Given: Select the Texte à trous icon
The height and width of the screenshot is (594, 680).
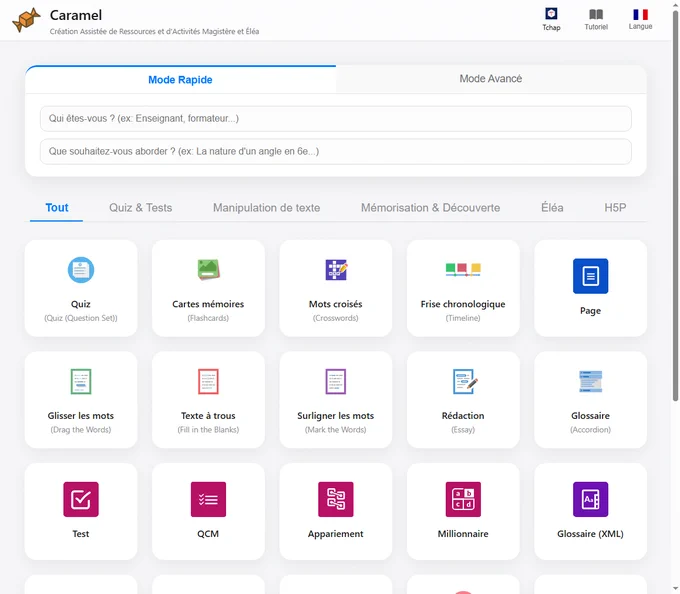Looking at the screenshot, I should tap(208, 382).
